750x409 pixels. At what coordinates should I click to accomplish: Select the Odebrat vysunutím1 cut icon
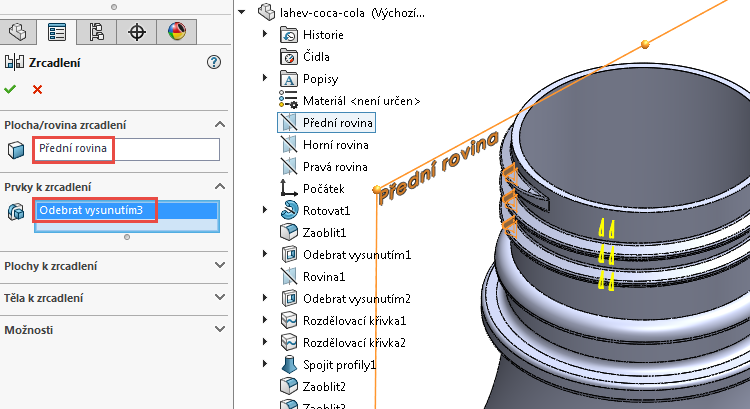(x=289, y=254)
